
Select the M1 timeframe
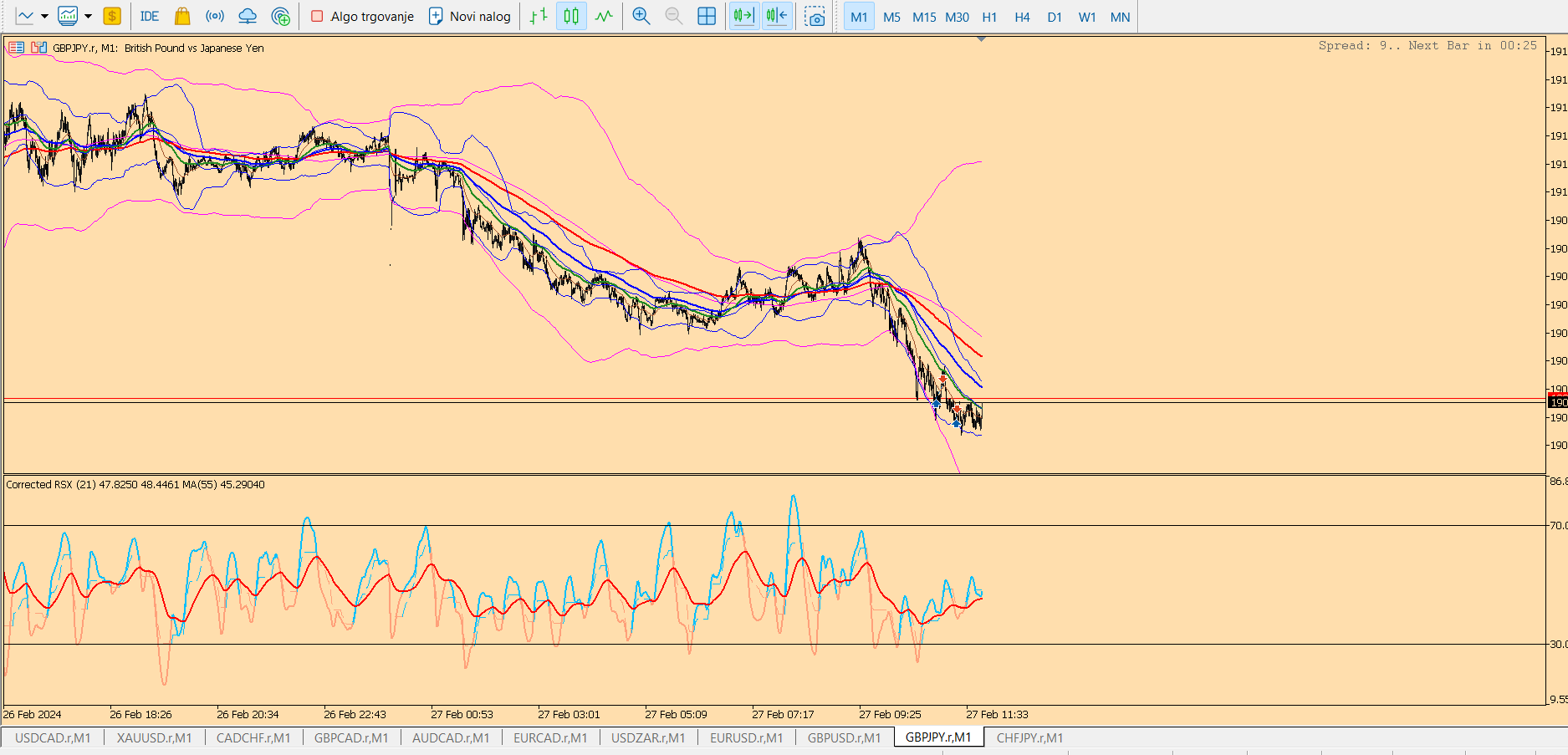coord(859,17)
